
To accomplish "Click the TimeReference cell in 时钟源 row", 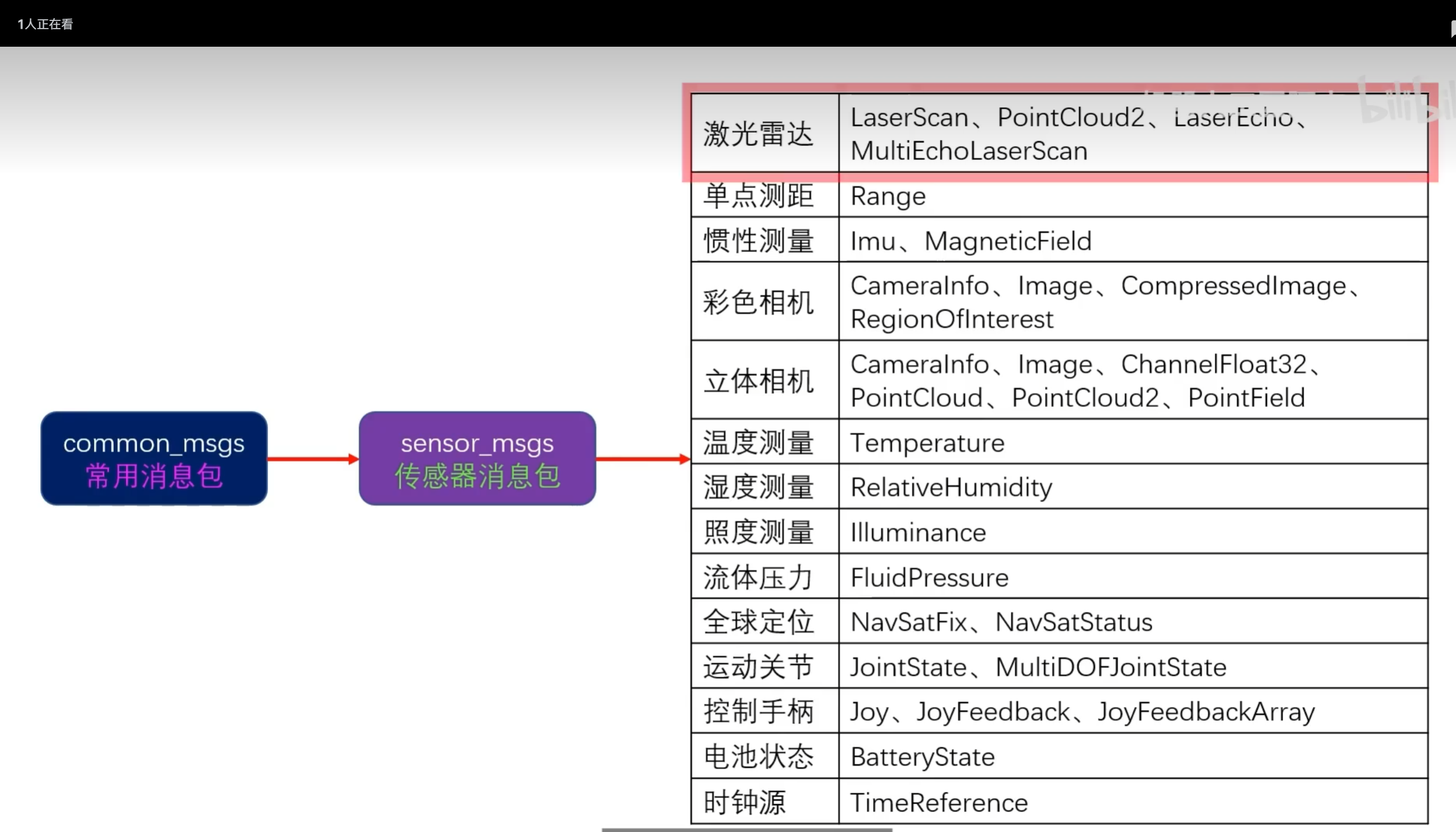I will click(x=938, y=802).
